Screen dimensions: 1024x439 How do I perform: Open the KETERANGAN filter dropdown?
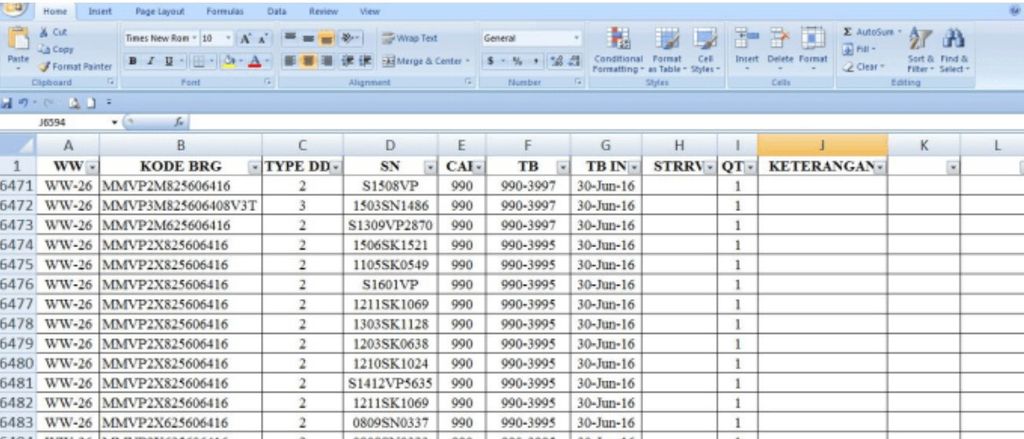point(880,167)
